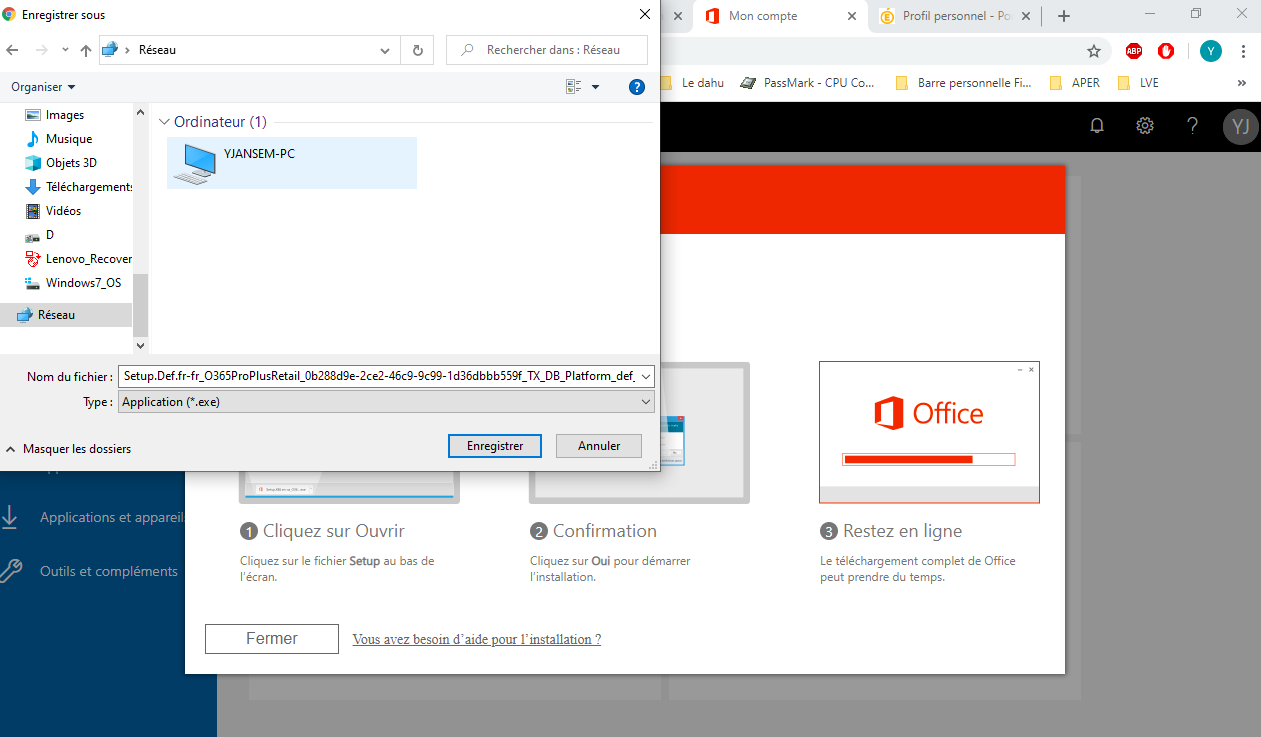Click the Annuler button

point(599,446)
